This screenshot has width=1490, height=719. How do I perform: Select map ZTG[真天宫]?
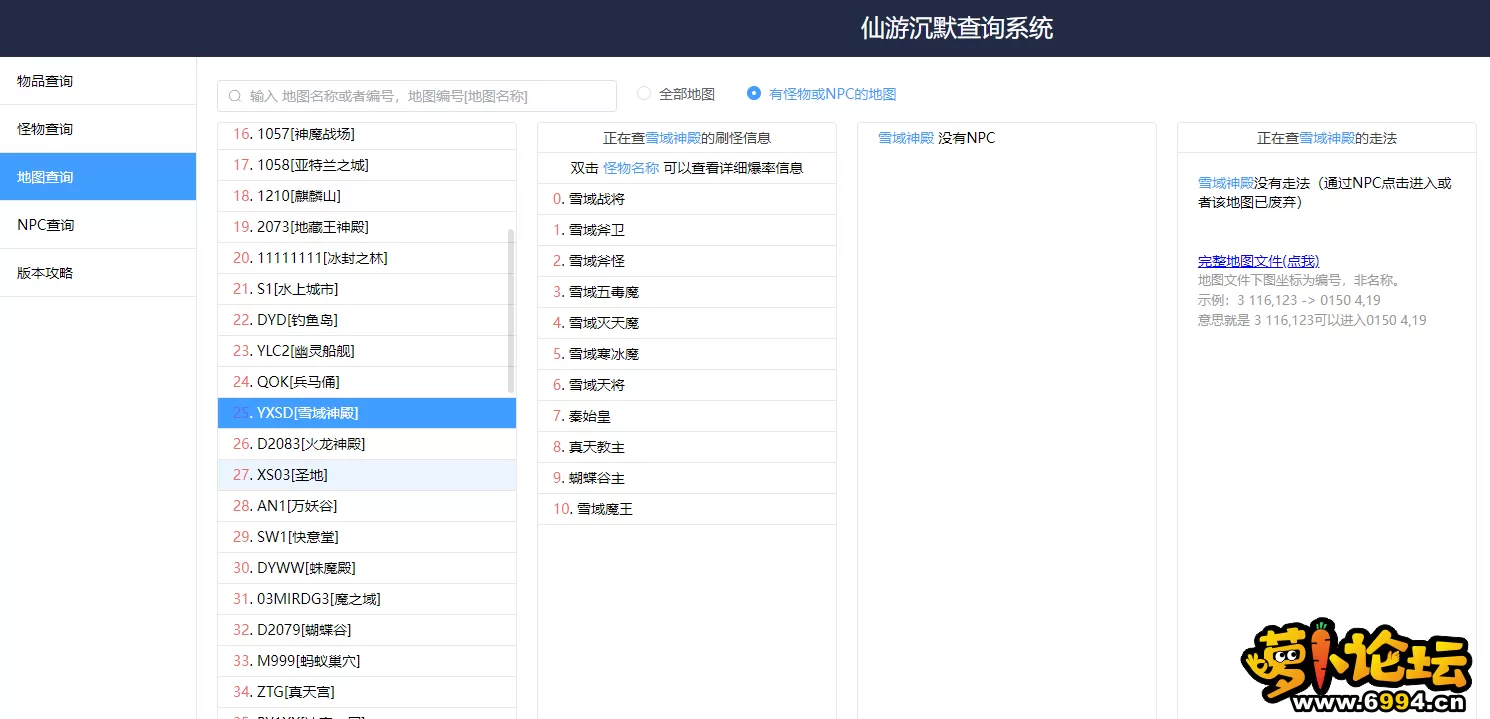pyautogui.click(x=367, y=692)
